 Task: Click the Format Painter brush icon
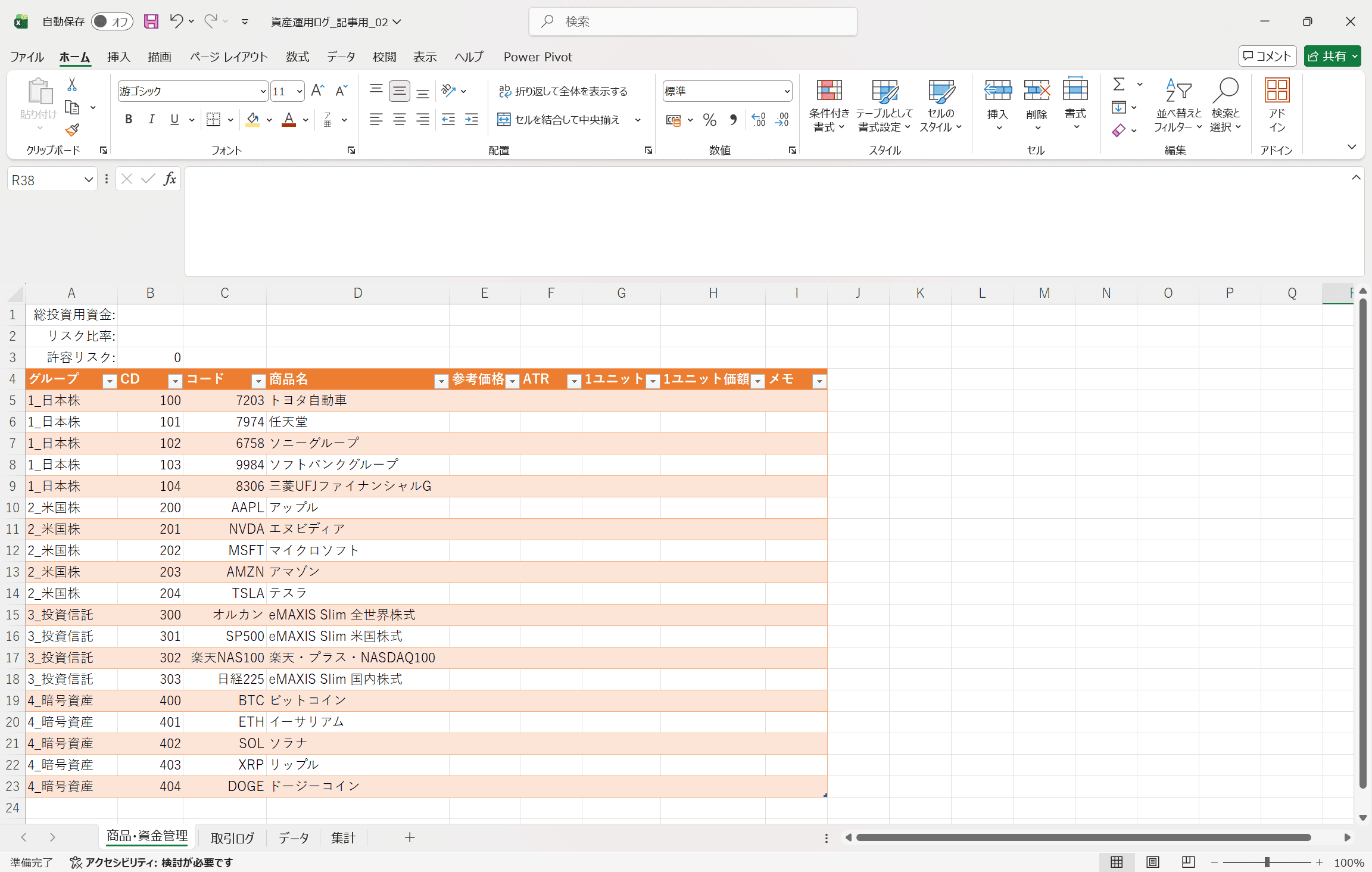coord(72,130)
